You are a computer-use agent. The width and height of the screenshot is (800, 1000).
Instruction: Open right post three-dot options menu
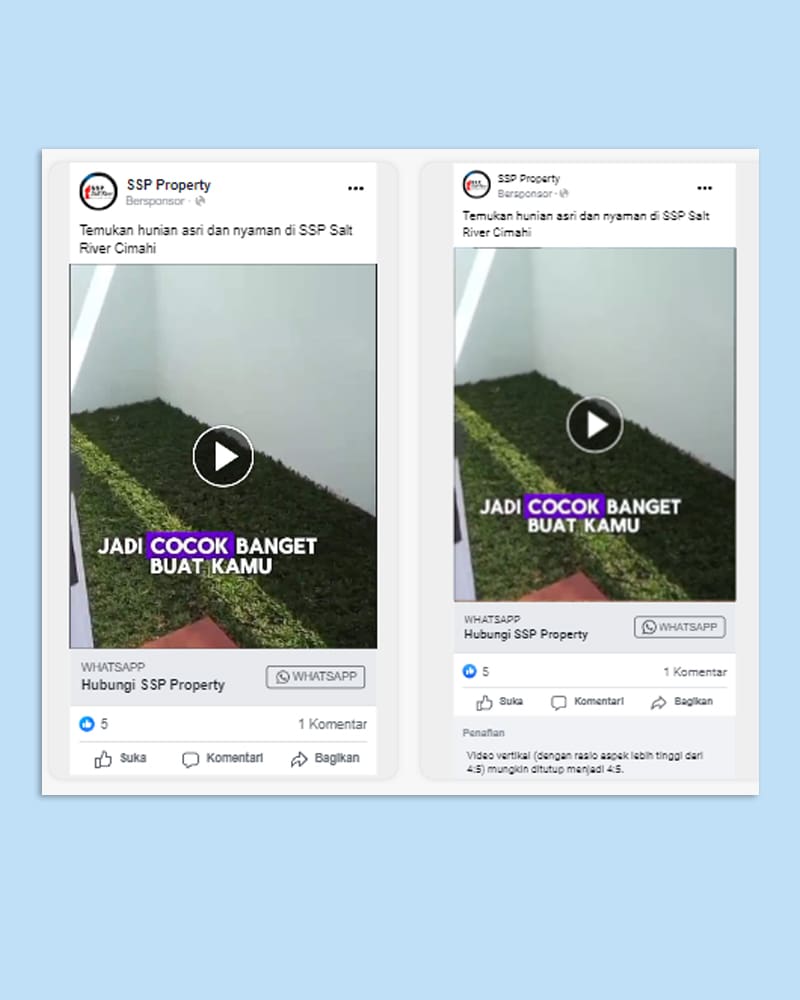[x=704, y=188]
